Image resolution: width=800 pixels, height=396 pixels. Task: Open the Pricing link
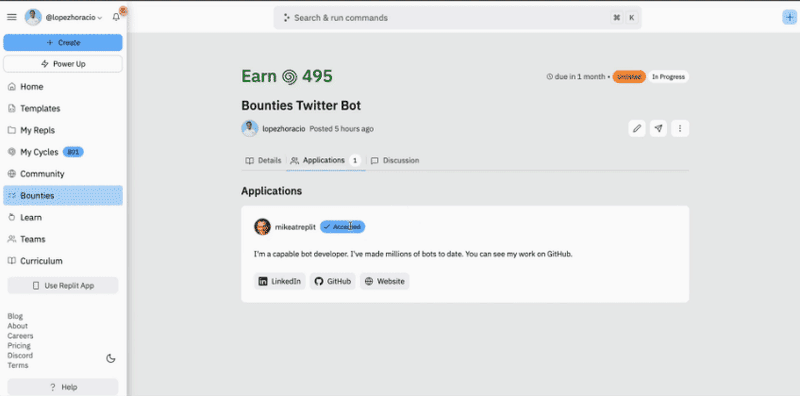tap(19, 345)
